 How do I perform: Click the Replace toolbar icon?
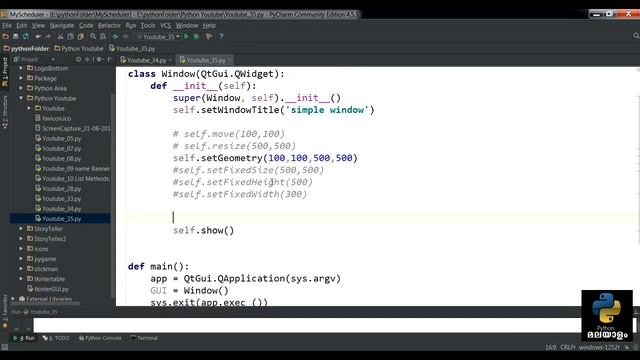click(103, 36)
